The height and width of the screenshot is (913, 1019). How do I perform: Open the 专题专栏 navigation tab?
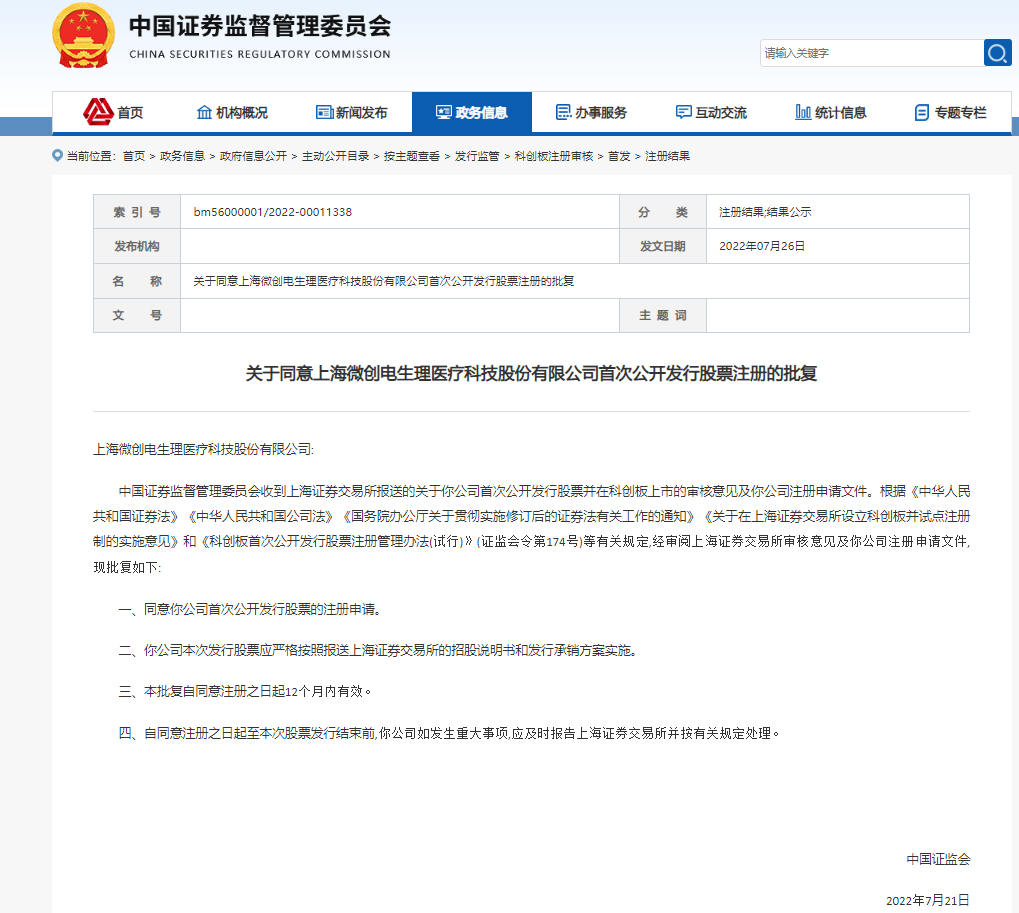point(950,112)
